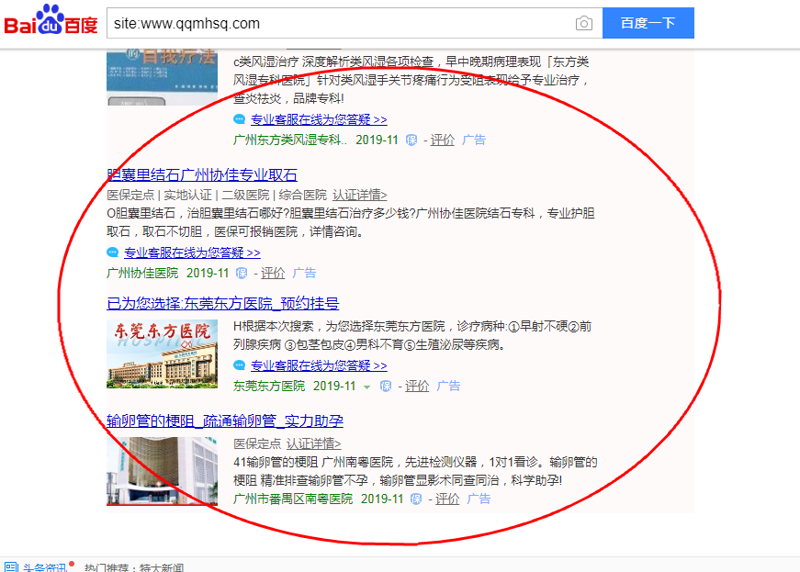Image resolution: width=800 pixels, height=572 pixels.
Task: Open the 自我疗法 thumbnail image
Action: coord(162,78)
